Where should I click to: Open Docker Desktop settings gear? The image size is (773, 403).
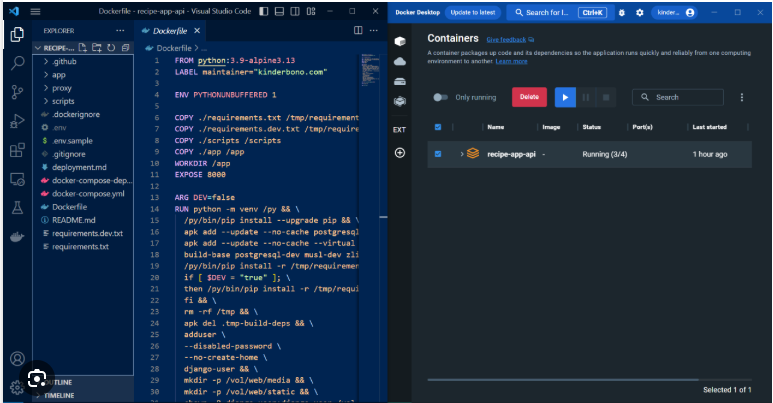639,13
